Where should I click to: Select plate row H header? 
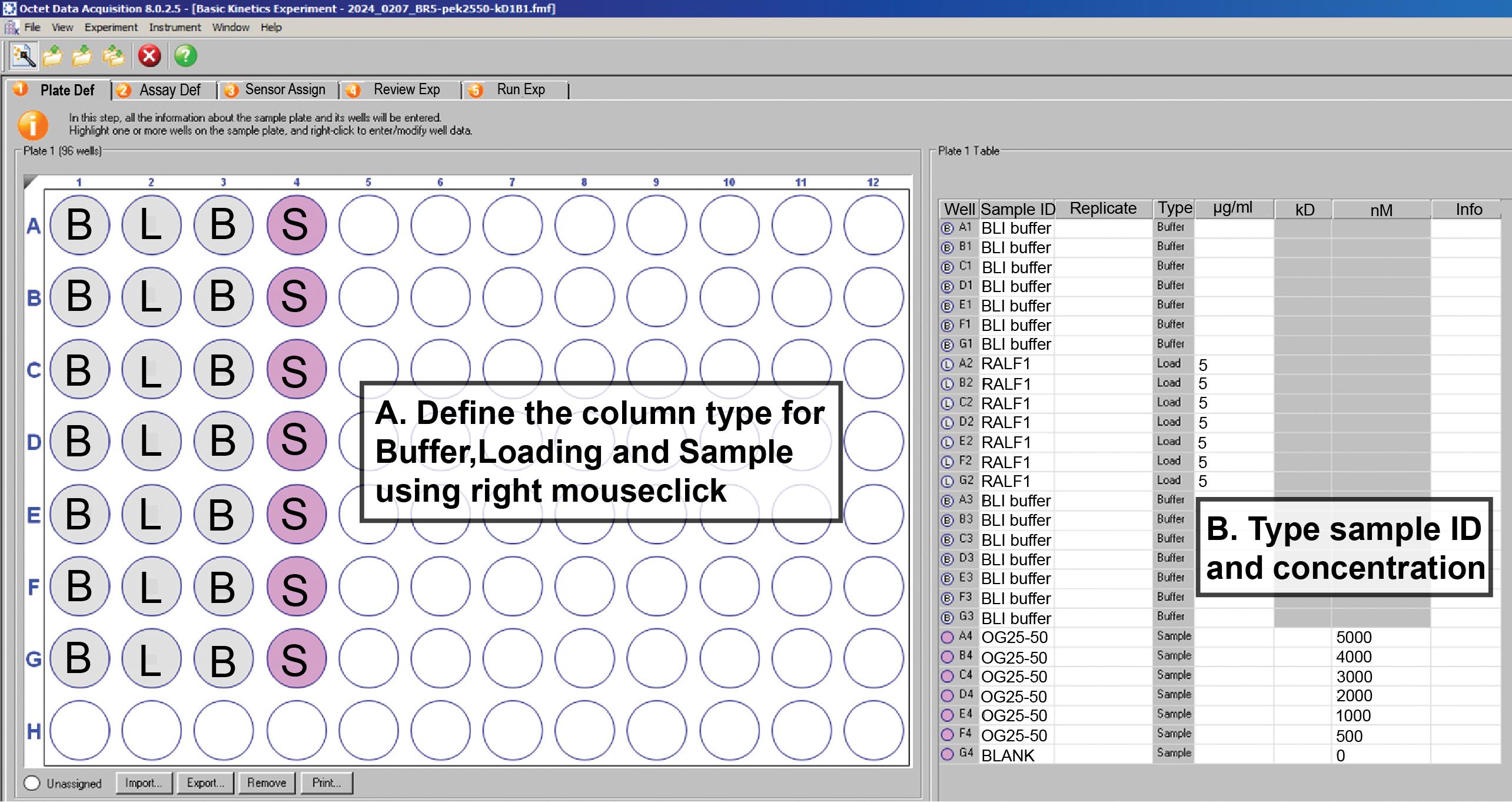click(x=34, y=731)
